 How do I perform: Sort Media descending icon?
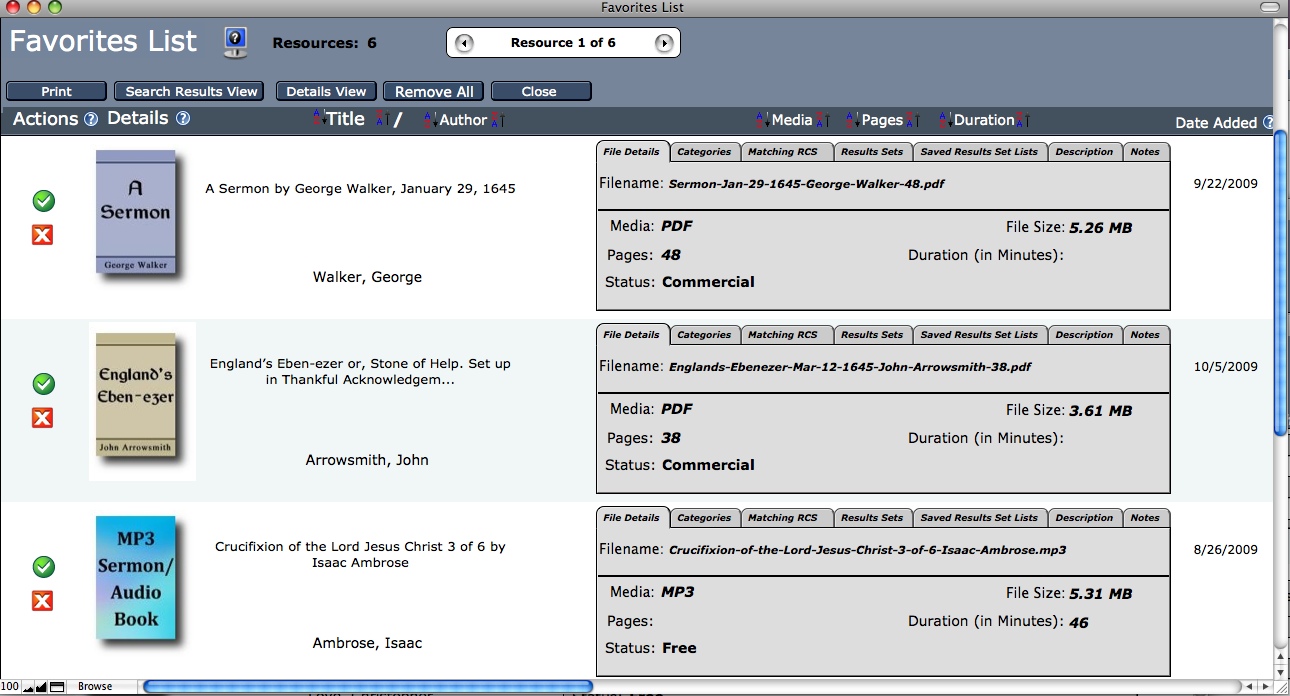tap(822, 120)
